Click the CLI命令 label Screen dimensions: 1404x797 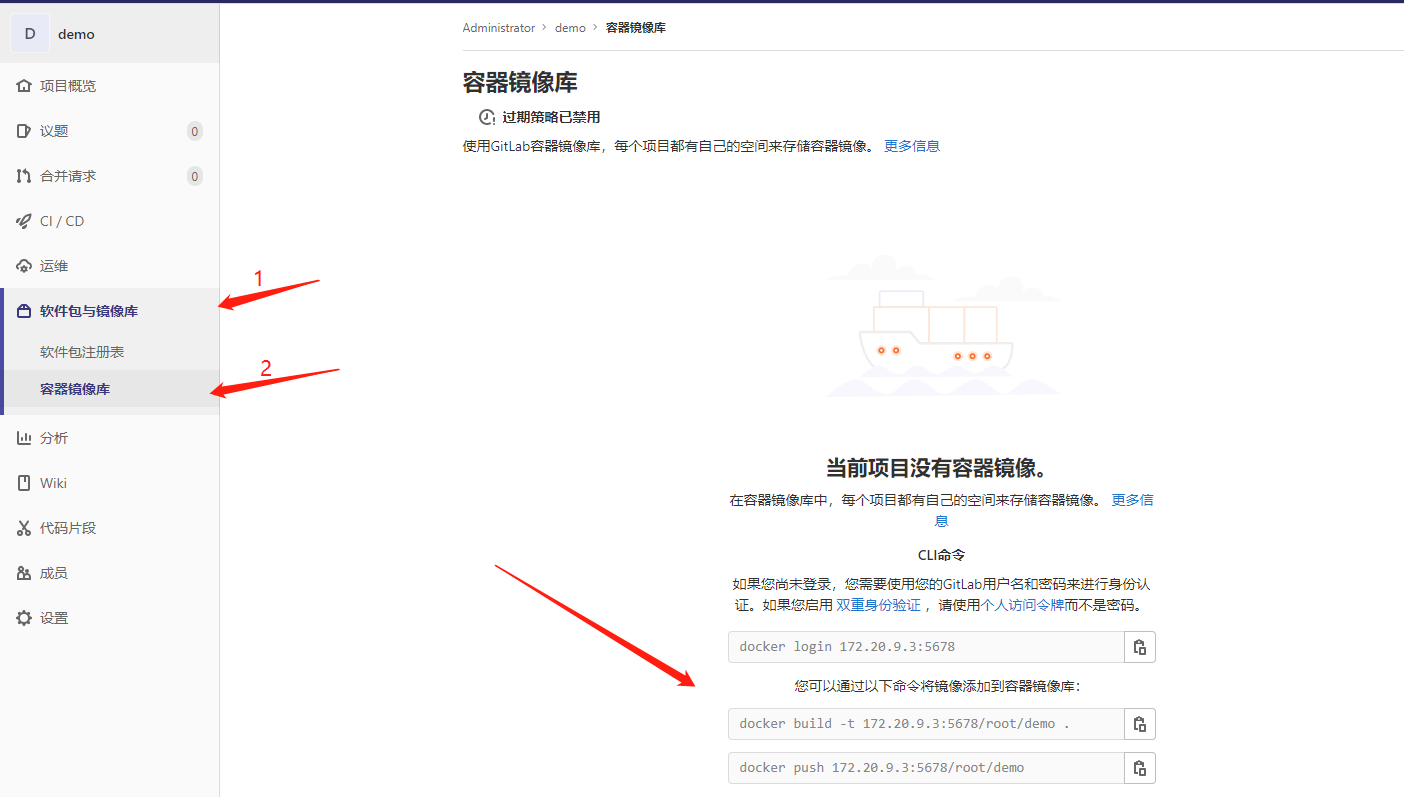point(941,555)
